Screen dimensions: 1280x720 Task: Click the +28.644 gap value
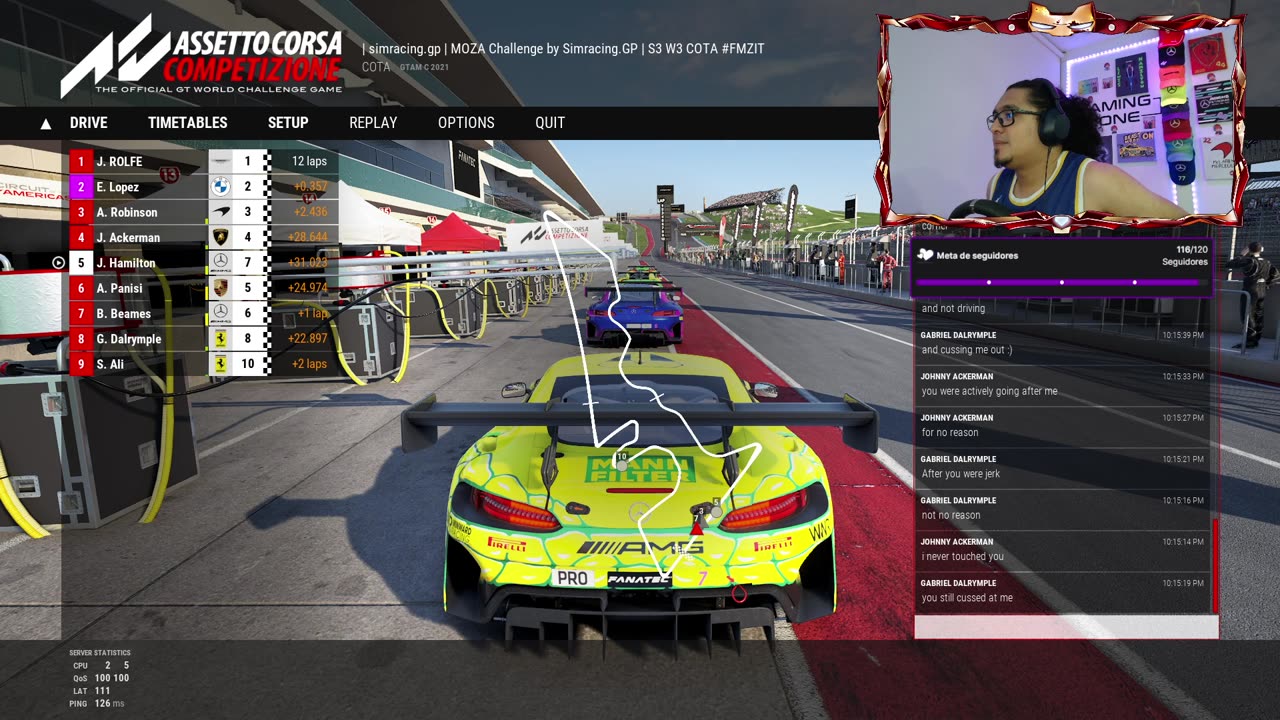[x=307, y=238]
